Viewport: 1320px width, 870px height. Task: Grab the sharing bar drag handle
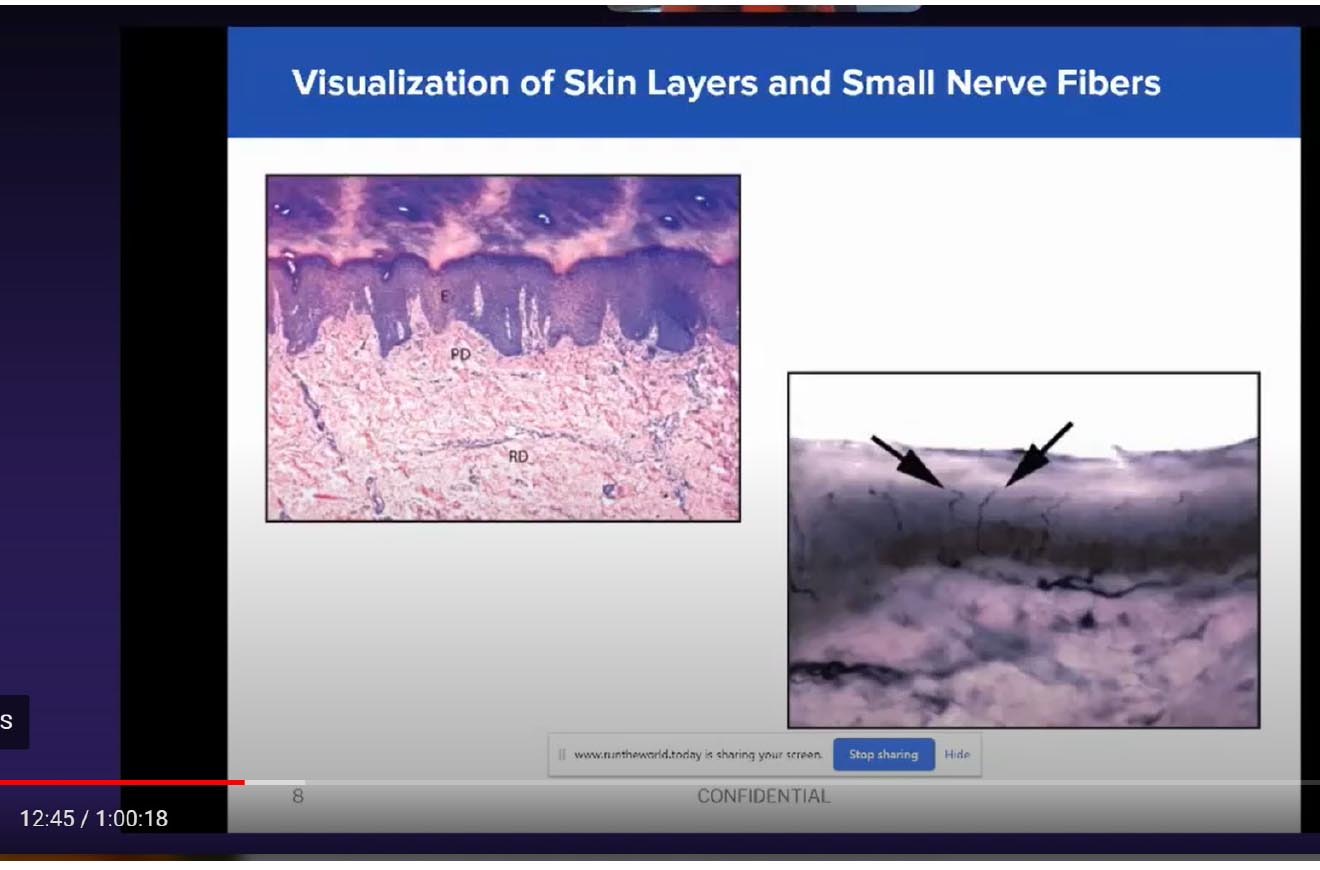pos(562,755)
